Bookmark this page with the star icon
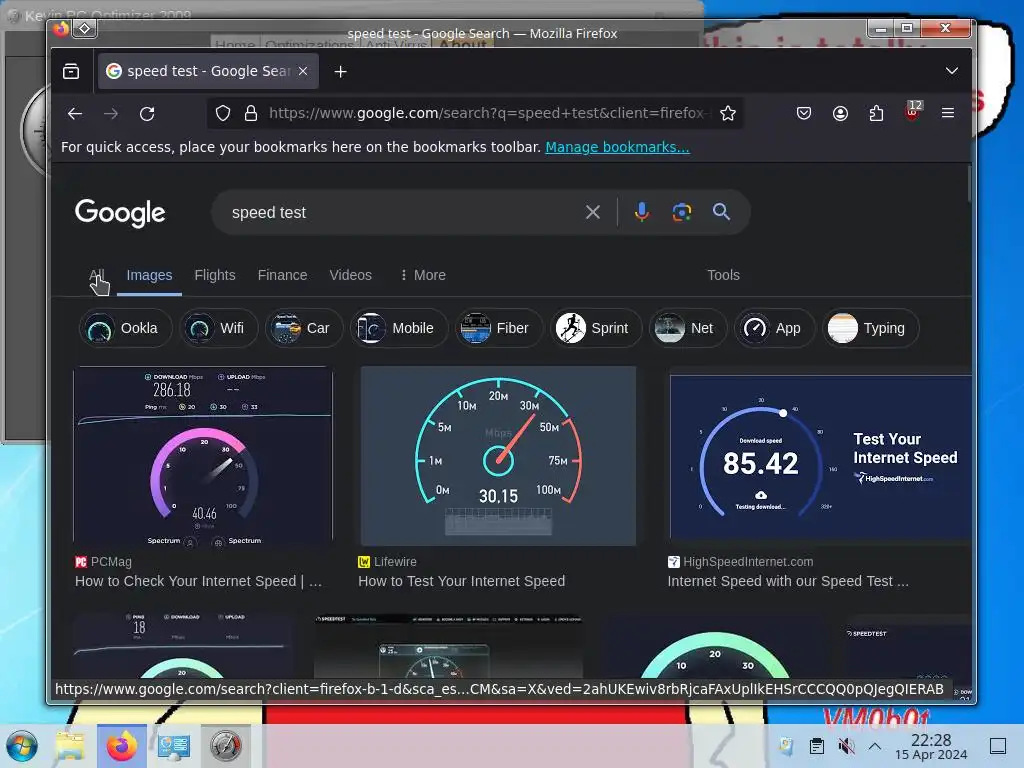This screenshot has height=768, width=1024. tap(728, 114)
